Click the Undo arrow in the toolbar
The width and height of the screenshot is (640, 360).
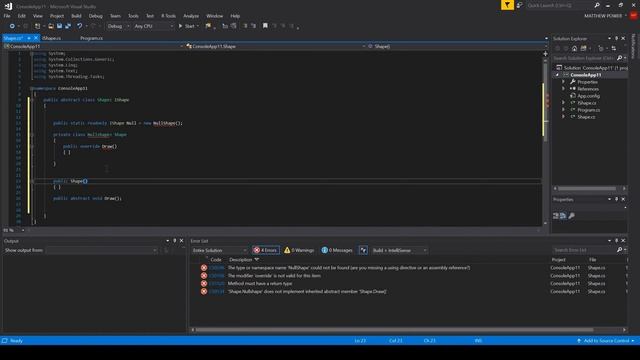(80, 26)
